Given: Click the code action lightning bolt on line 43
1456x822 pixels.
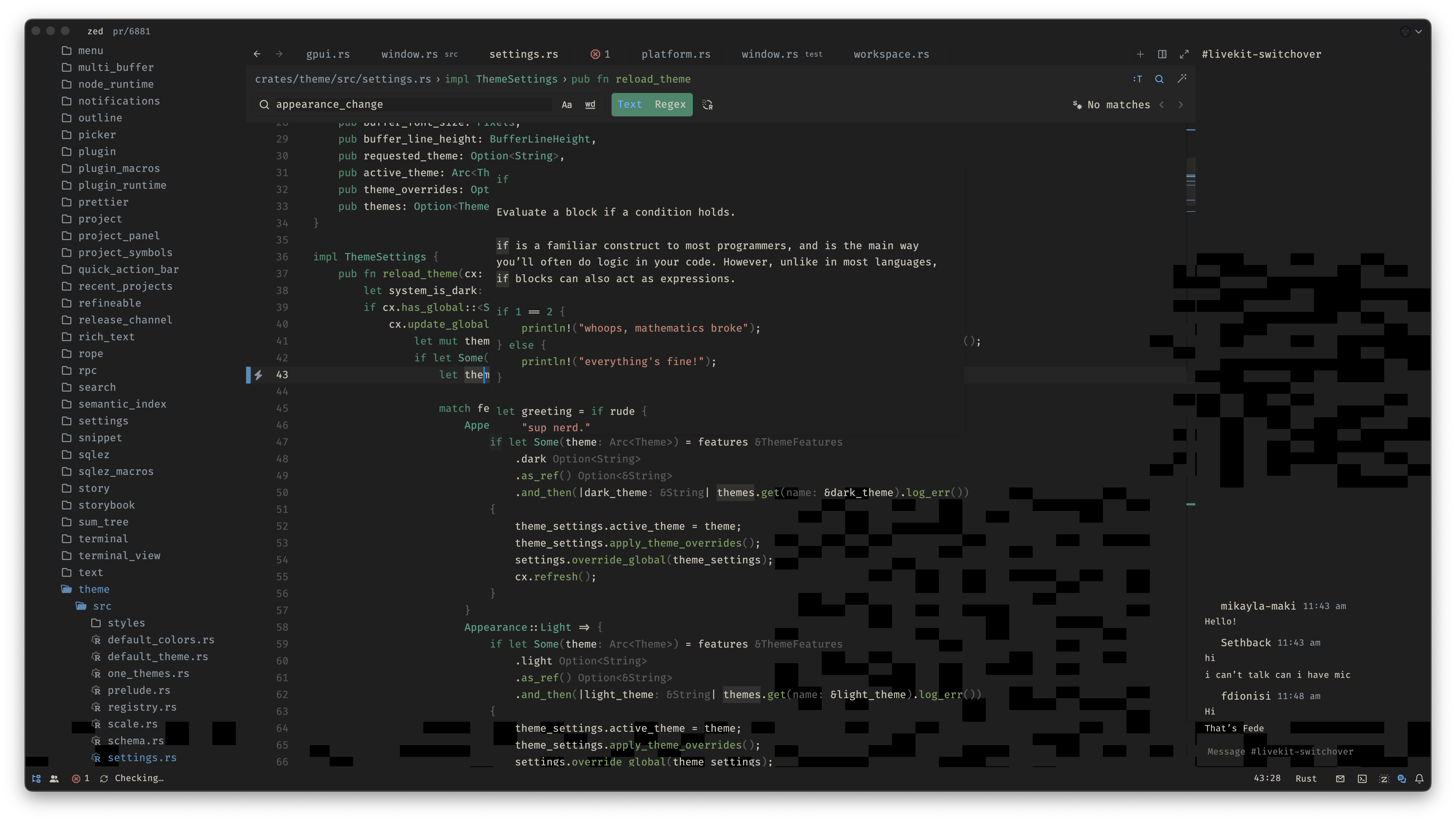Looking at the screenshot, I should [258, 375].
